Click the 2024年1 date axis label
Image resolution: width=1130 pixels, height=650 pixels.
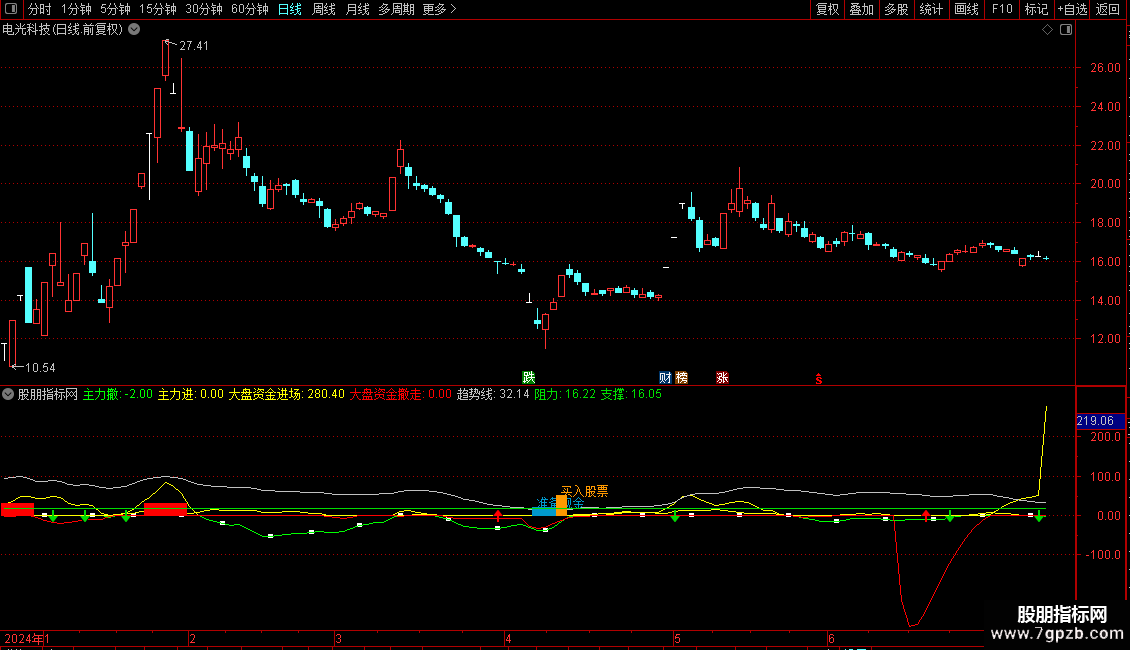27,638
